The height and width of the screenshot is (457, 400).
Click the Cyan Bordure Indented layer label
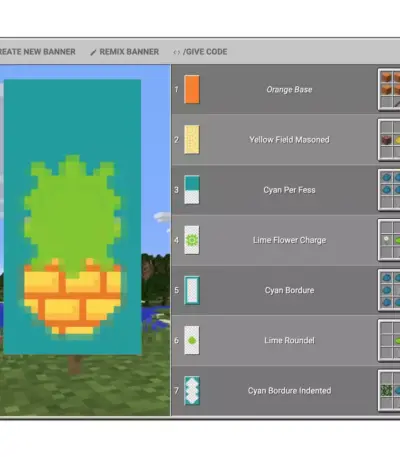click(289, 391)
